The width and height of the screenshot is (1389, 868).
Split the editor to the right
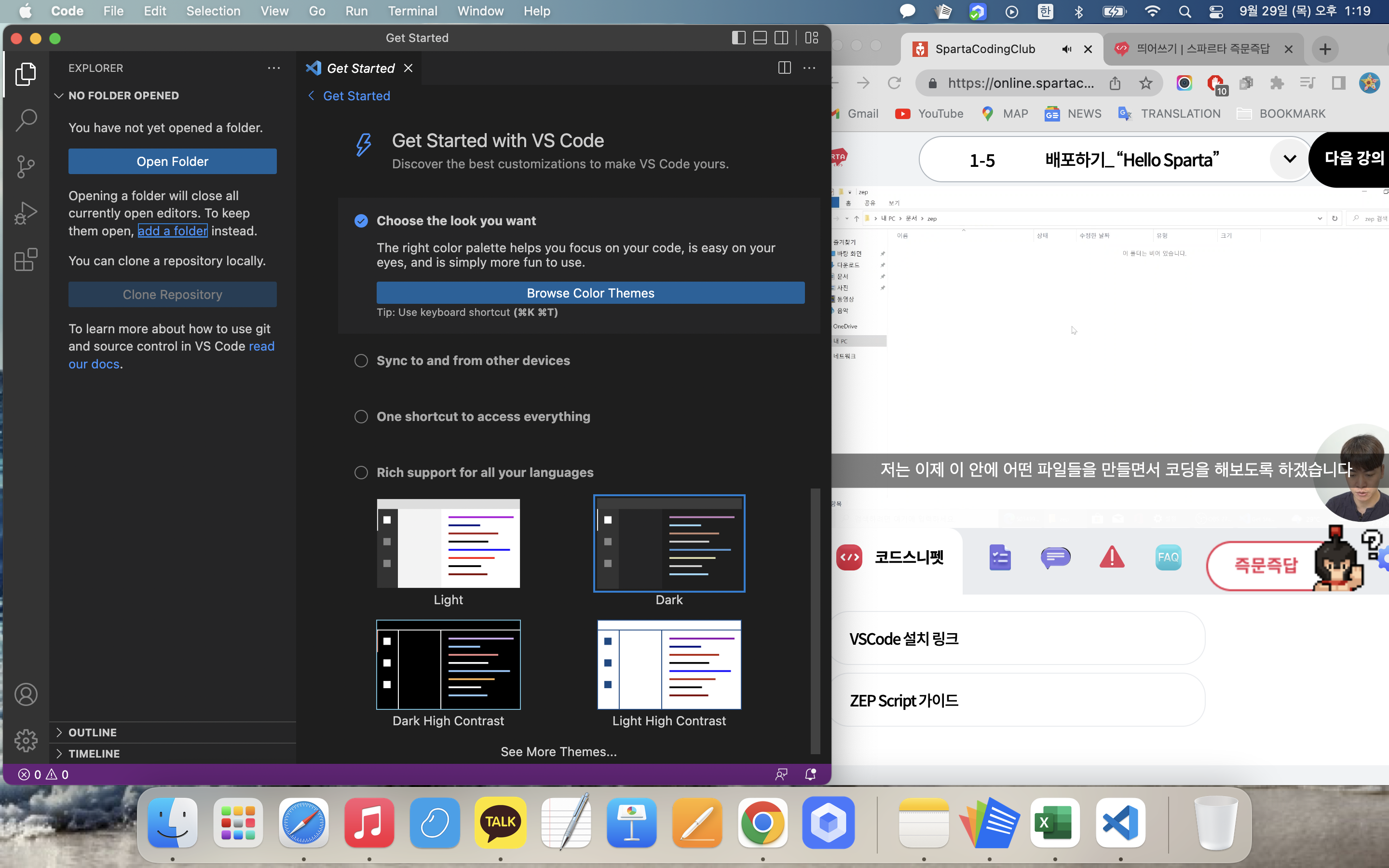pos(785,68)
